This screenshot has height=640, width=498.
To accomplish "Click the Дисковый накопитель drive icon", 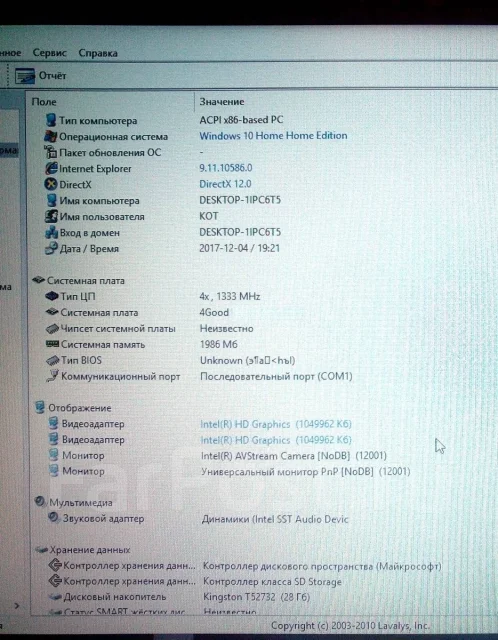I will [55, 597].
